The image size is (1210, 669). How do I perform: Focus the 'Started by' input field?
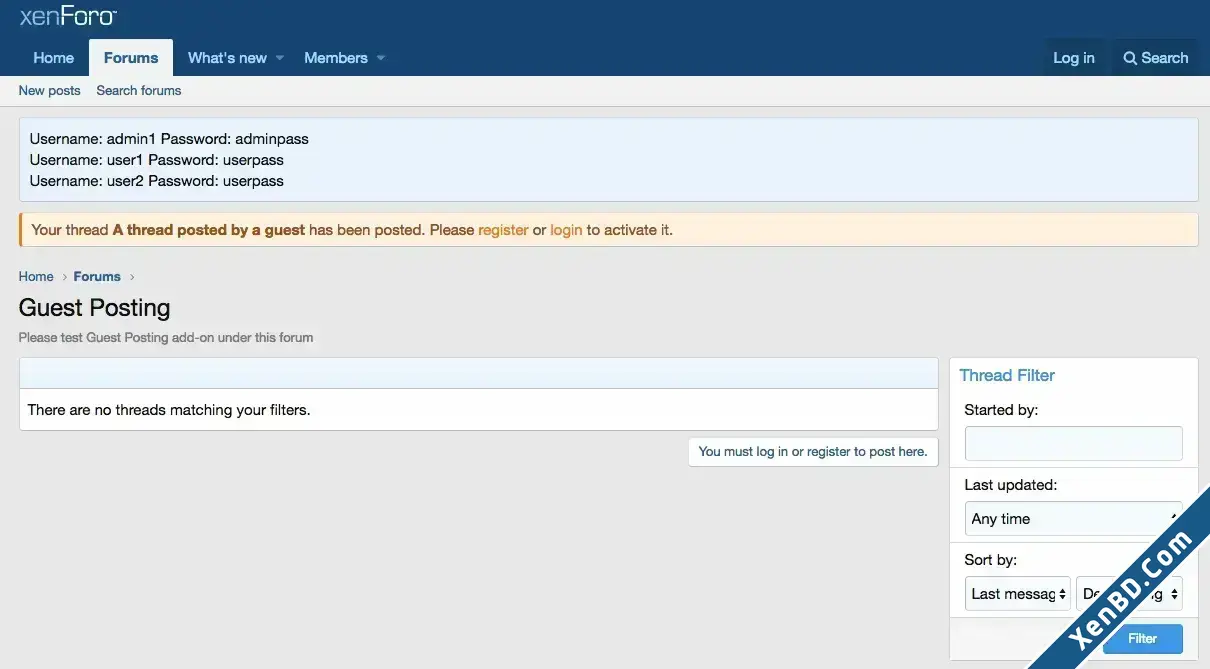pyautogui.click(x=1073, y=443)
